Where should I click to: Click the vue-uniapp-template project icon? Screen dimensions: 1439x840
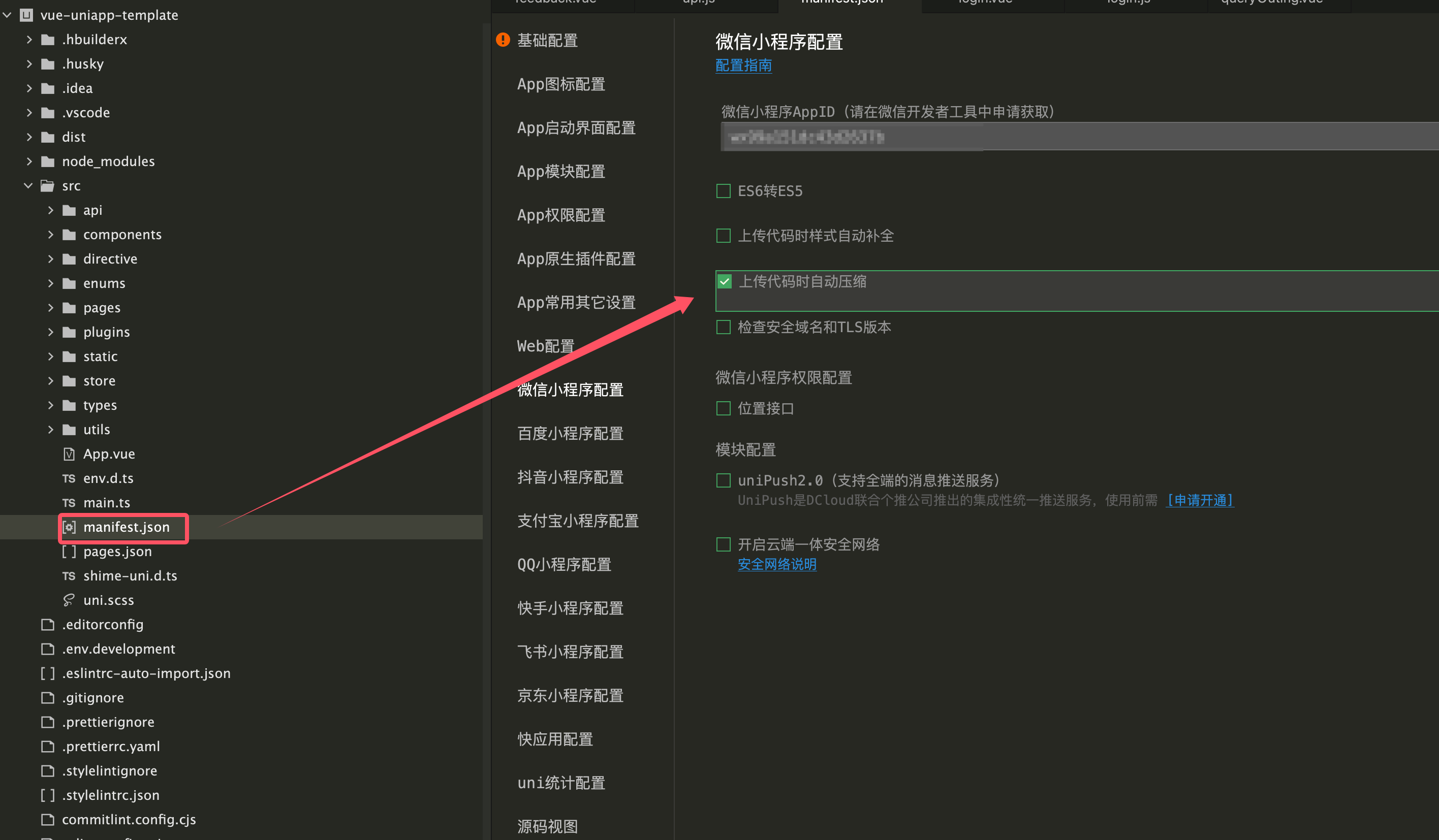26,15
